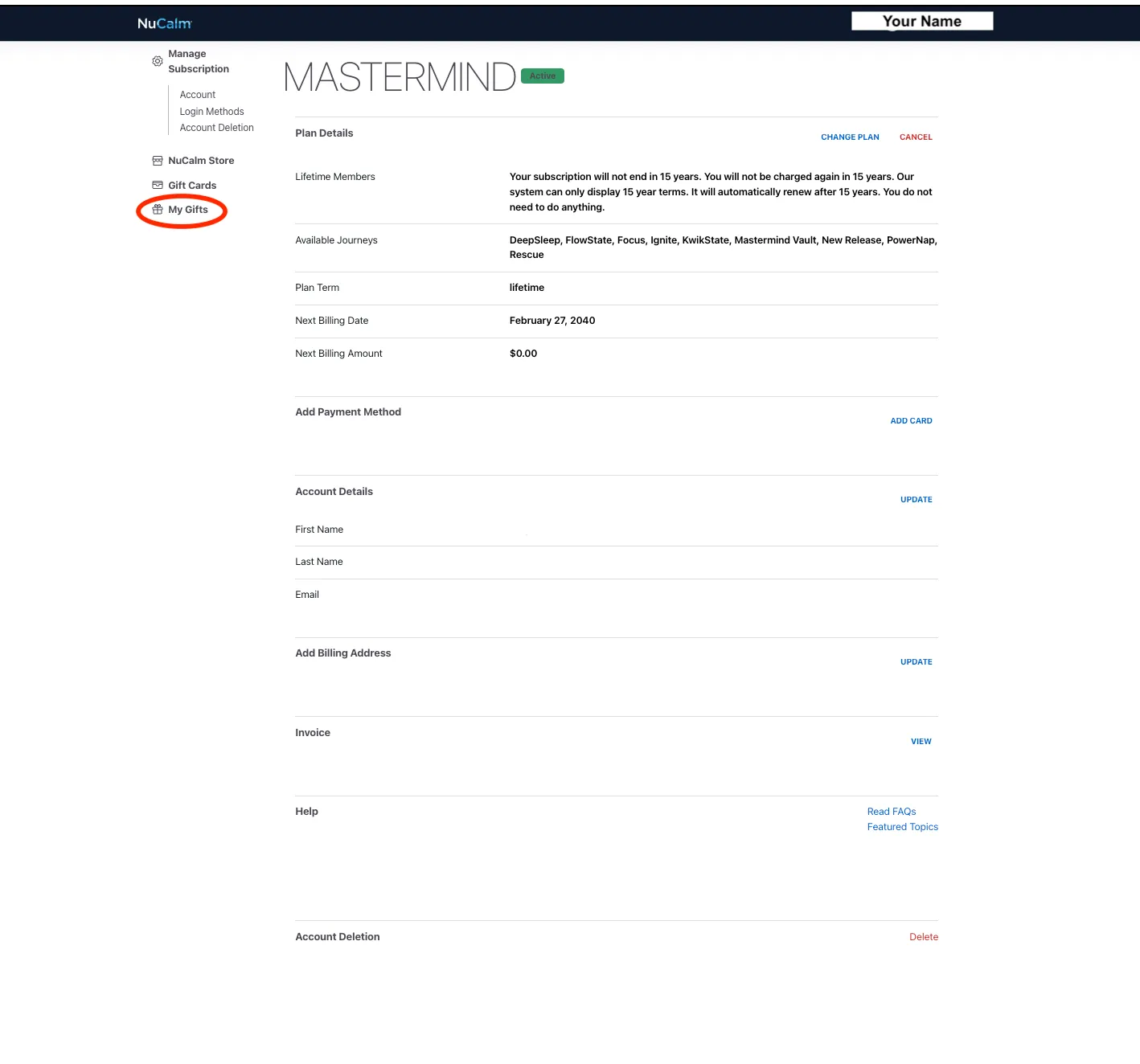The image size is (1140, 1064).
Task: Open the NuCalm Store page
Action: 201,161
